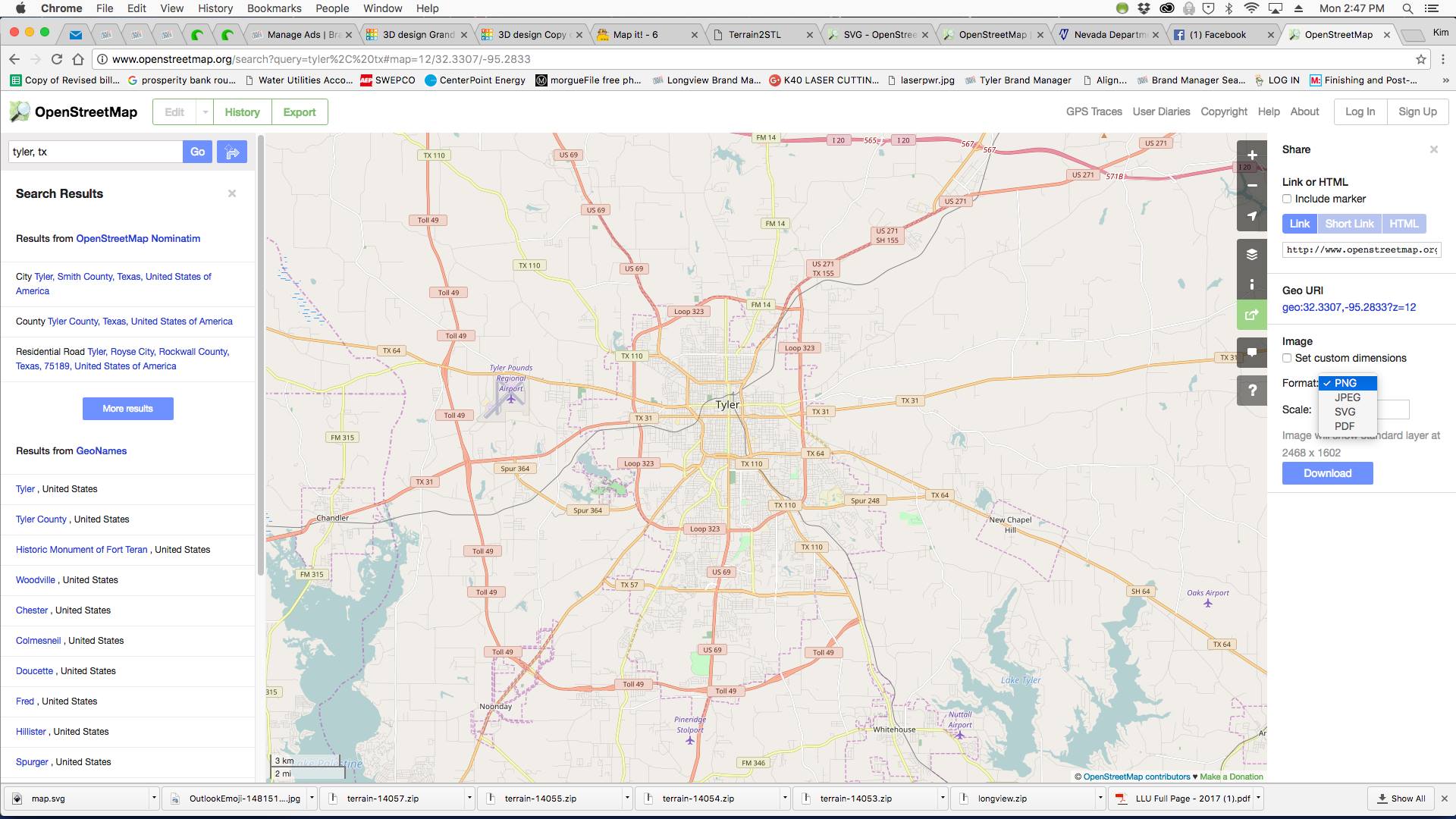Enable Include marker checkbox
The width and height of the screenshot is (1456, 819).
coord(1287,199)
